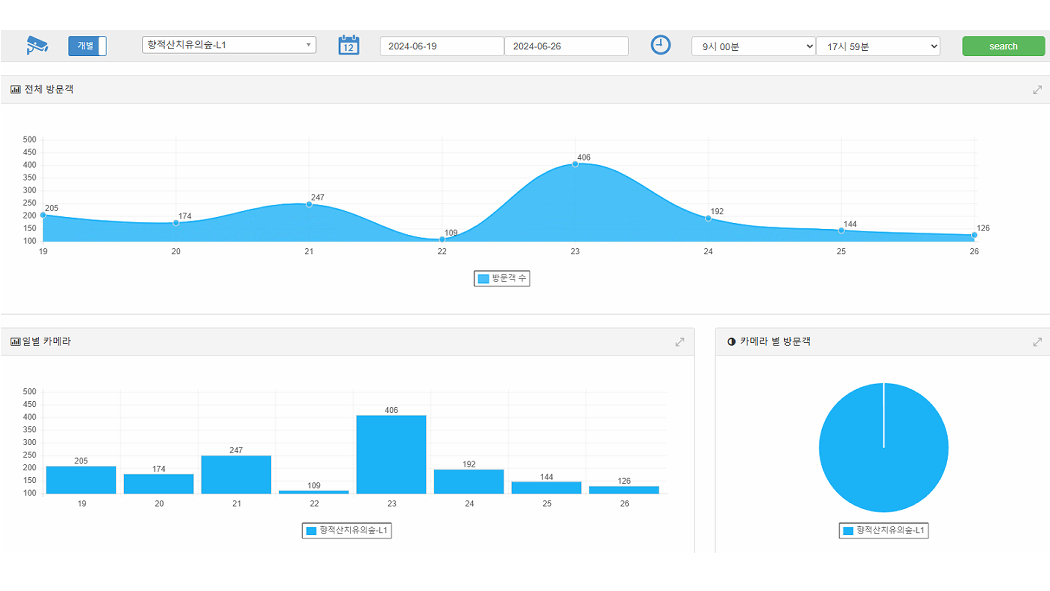Viewport: 1050px width, 591px height.
Task: Click the green search button
Action: pos(1002,46)
